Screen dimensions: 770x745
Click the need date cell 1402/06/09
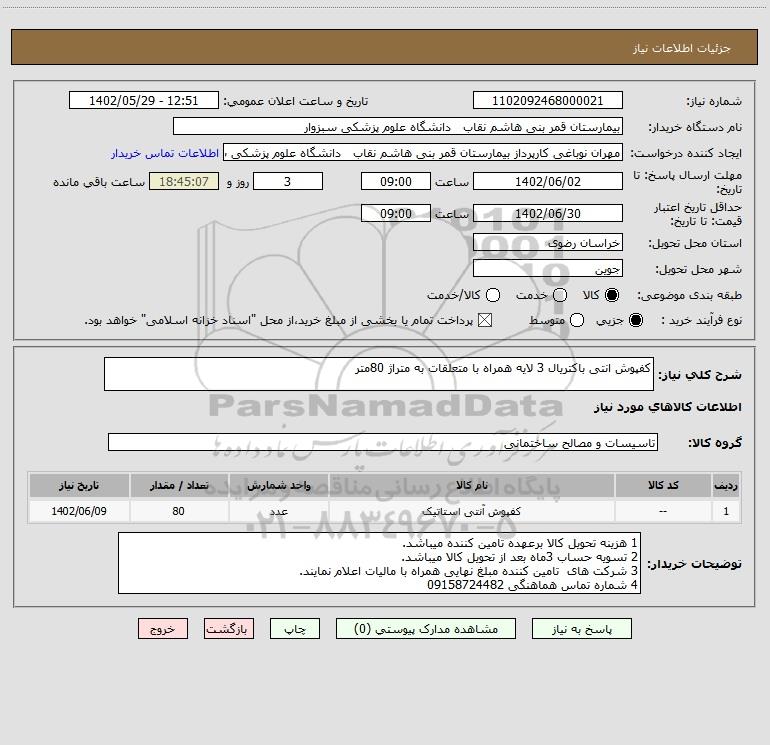coord(79,511)
